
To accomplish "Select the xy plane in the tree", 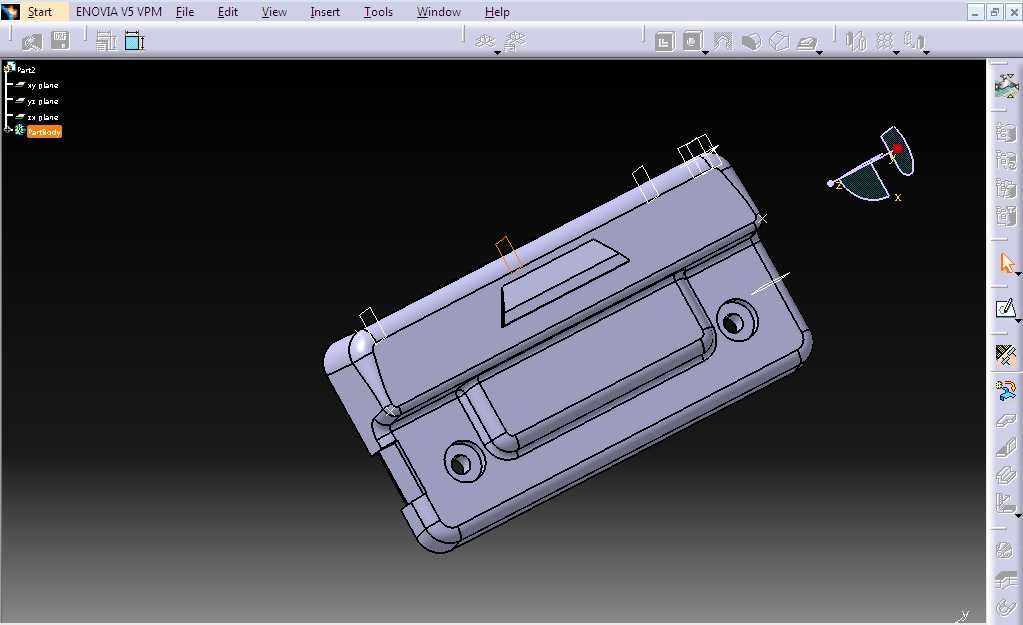I will pos(42,85).
